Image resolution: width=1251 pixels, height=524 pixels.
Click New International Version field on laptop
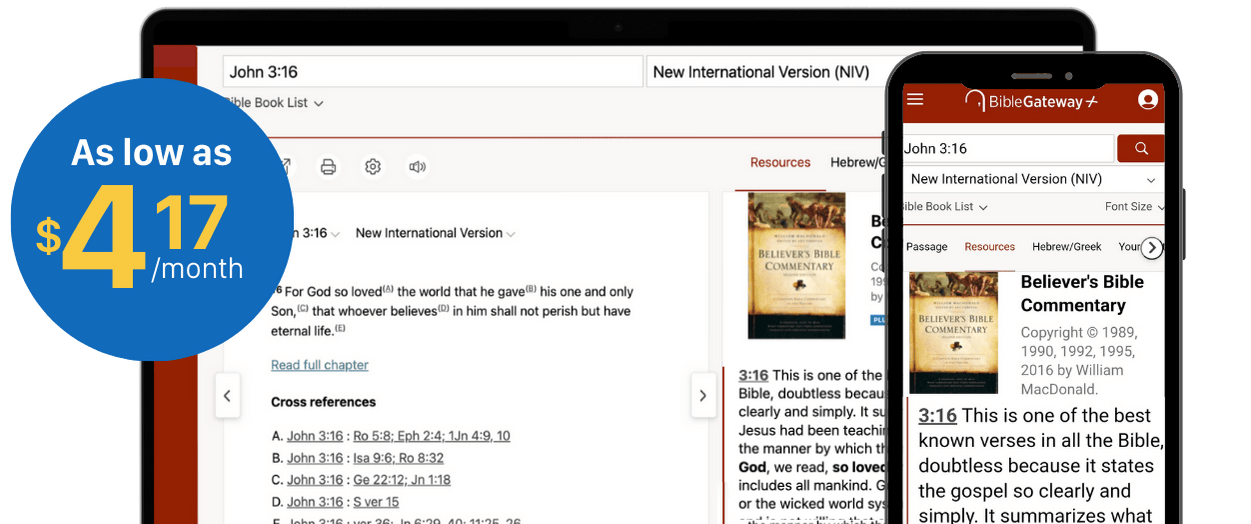pos(766,72)
